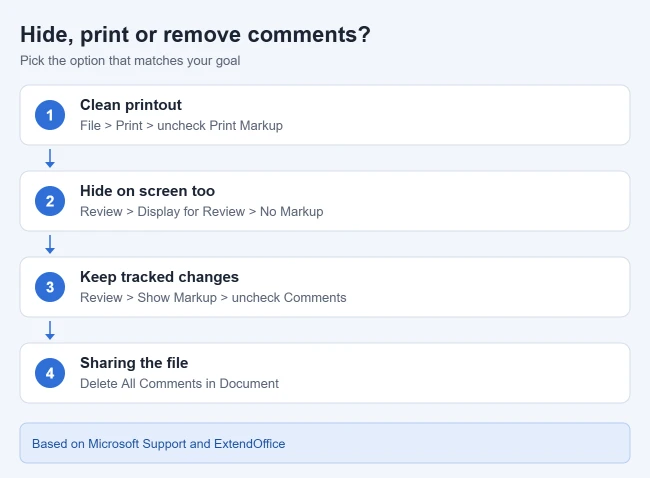Click 'Review > Show Markup > uncheck Comments' text

[x=213, y=298]
